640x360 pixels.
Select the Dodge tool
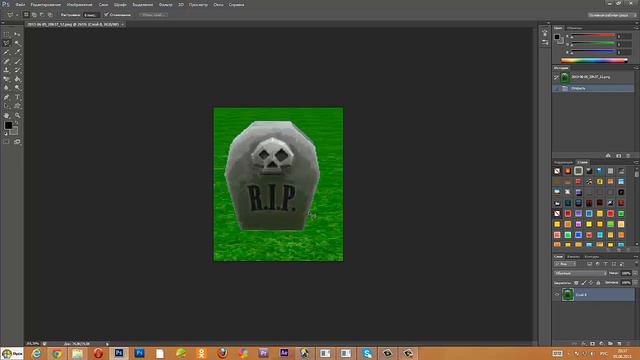tap(17, 88)
